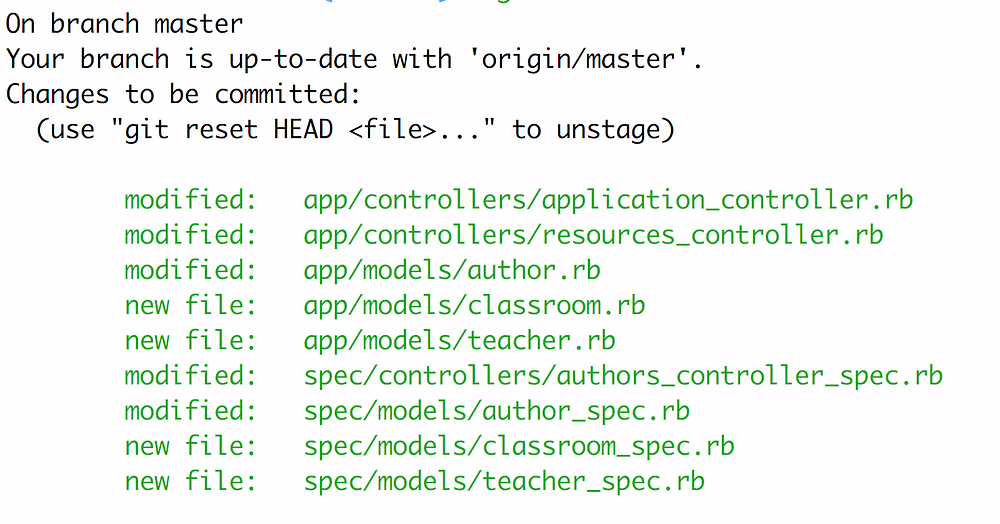This screenshot has width=1000, height=524.
Task: Click spec/models/author_spec.rb entry
Action: click(496, 411)
